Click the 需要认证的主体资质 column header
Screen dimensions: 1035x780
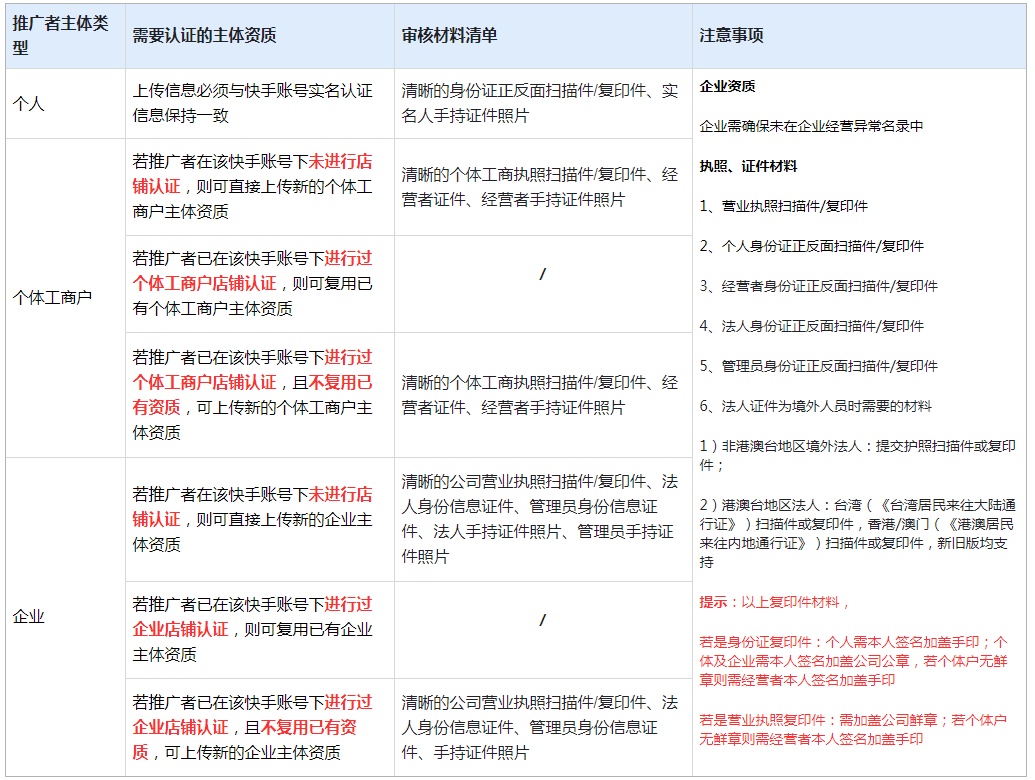[x=259, y=36]
